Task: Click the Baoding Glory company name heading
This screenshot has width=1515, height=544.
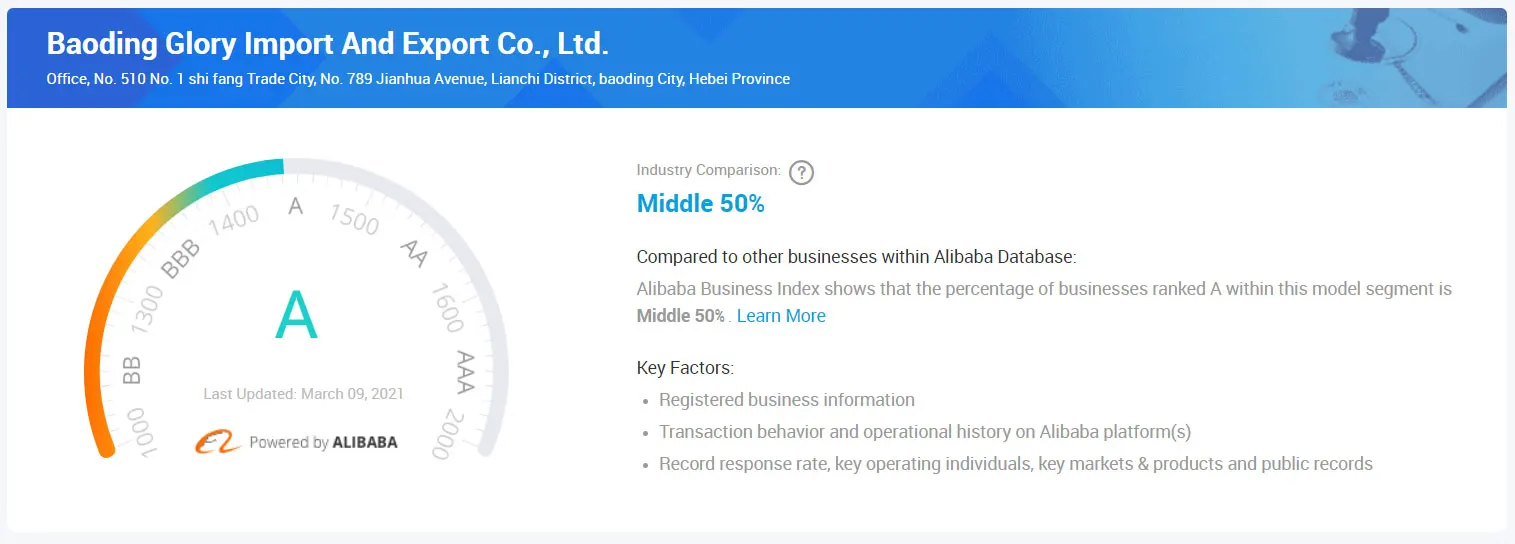Action: [x=328, y=45]
